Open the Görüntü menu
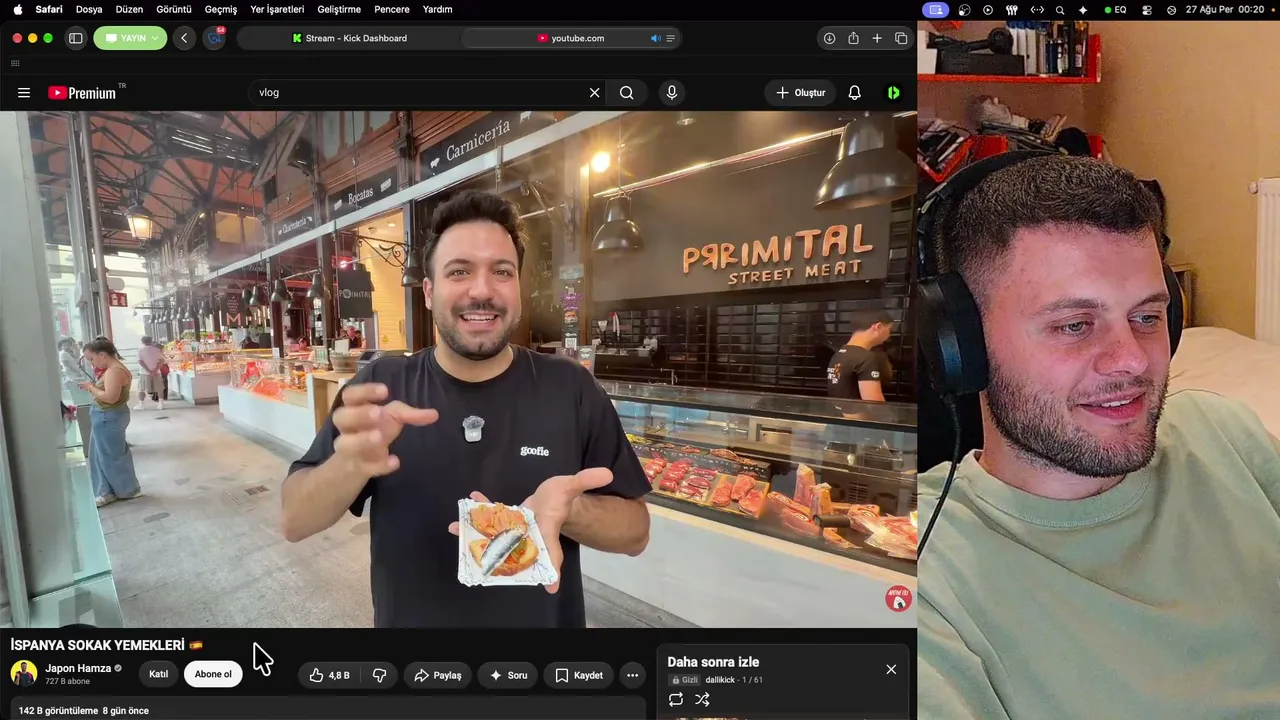 174,10
